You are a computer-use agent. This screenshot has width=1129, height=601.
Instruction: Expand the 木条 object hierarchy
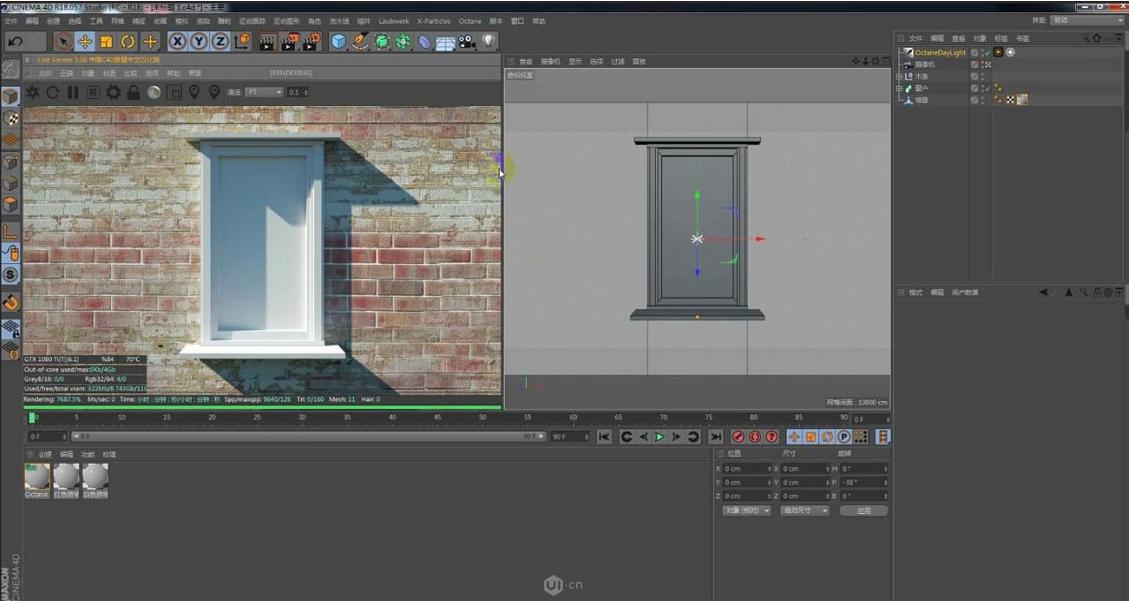tap(898, 77)
